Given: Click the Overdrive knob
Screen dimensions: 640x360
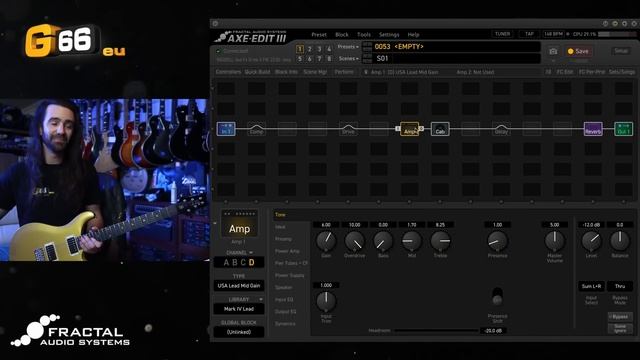Looking at the screenshot, I should 354,241.
